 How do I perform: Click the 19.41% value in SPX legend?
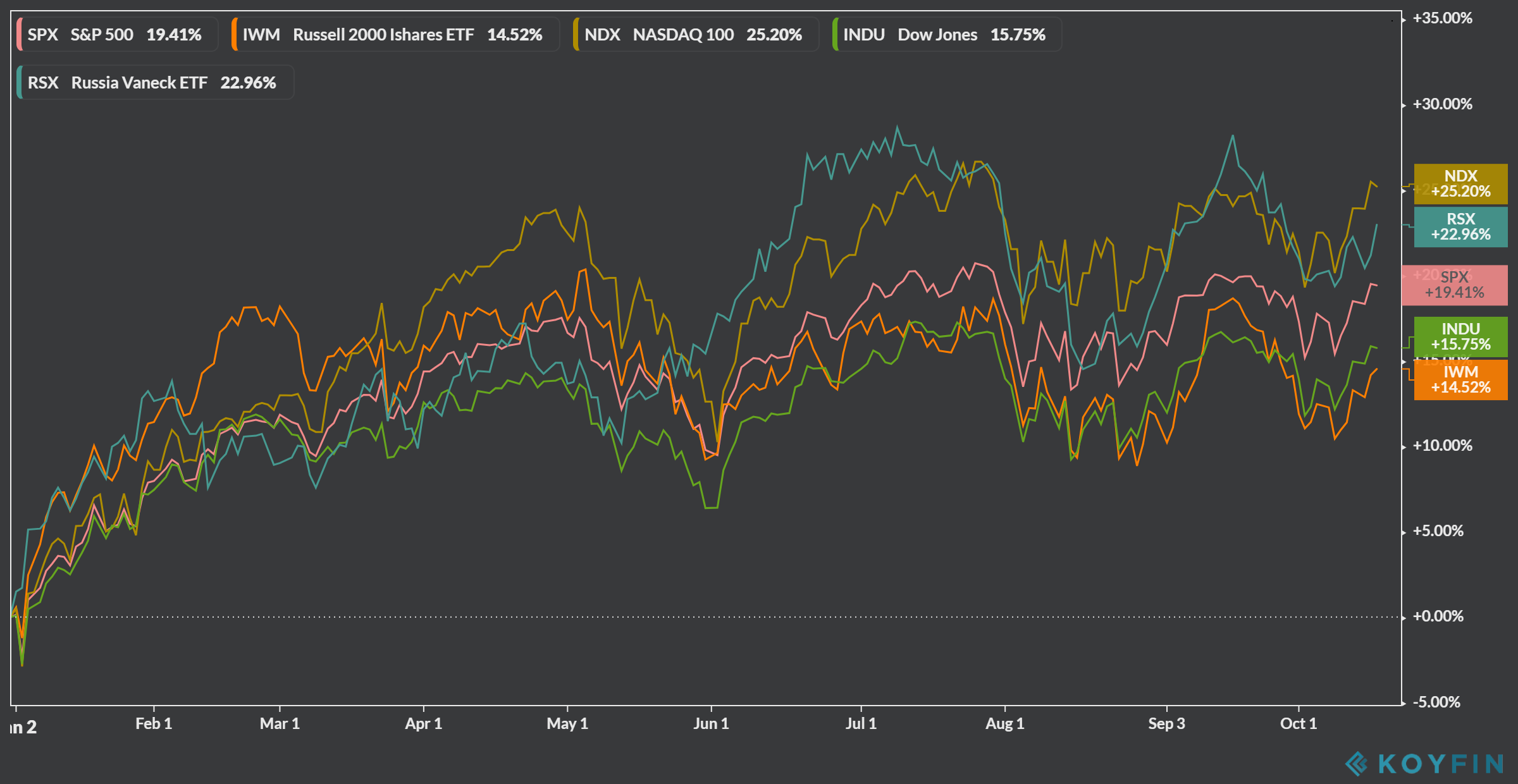tap(174, 35)
